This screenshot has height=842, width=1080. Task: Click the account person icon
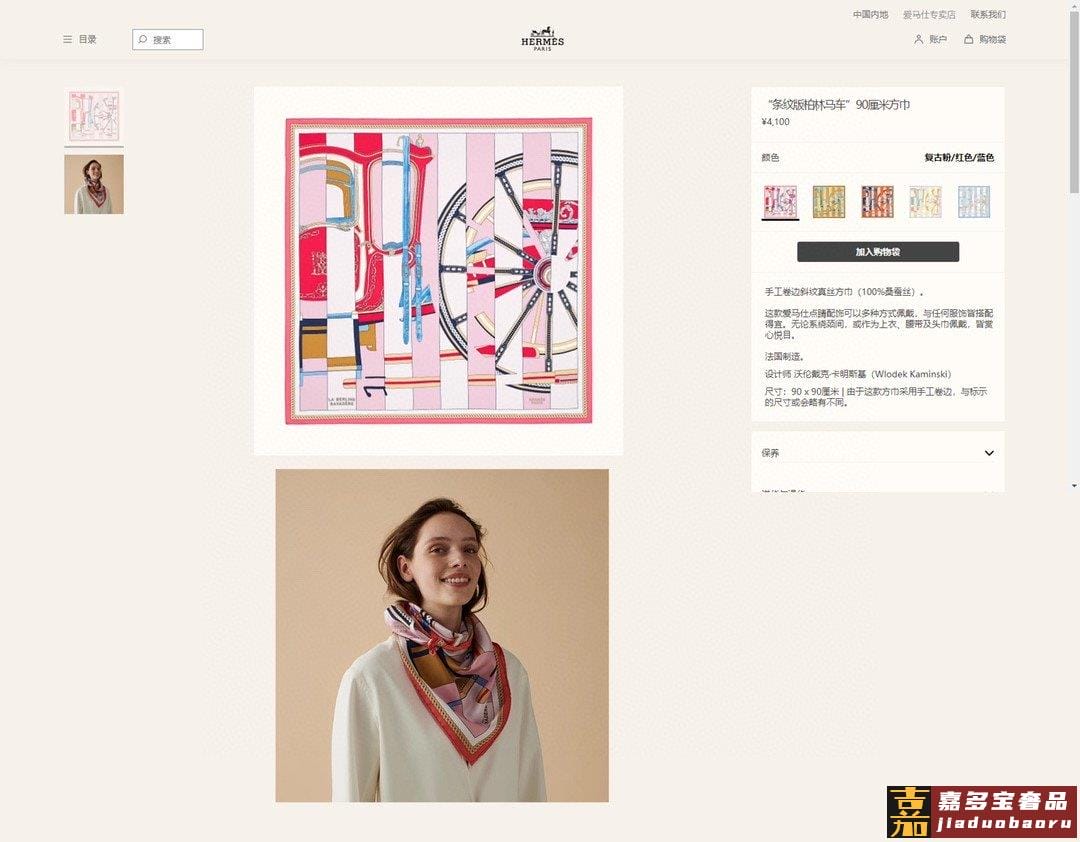coord(918,40)
